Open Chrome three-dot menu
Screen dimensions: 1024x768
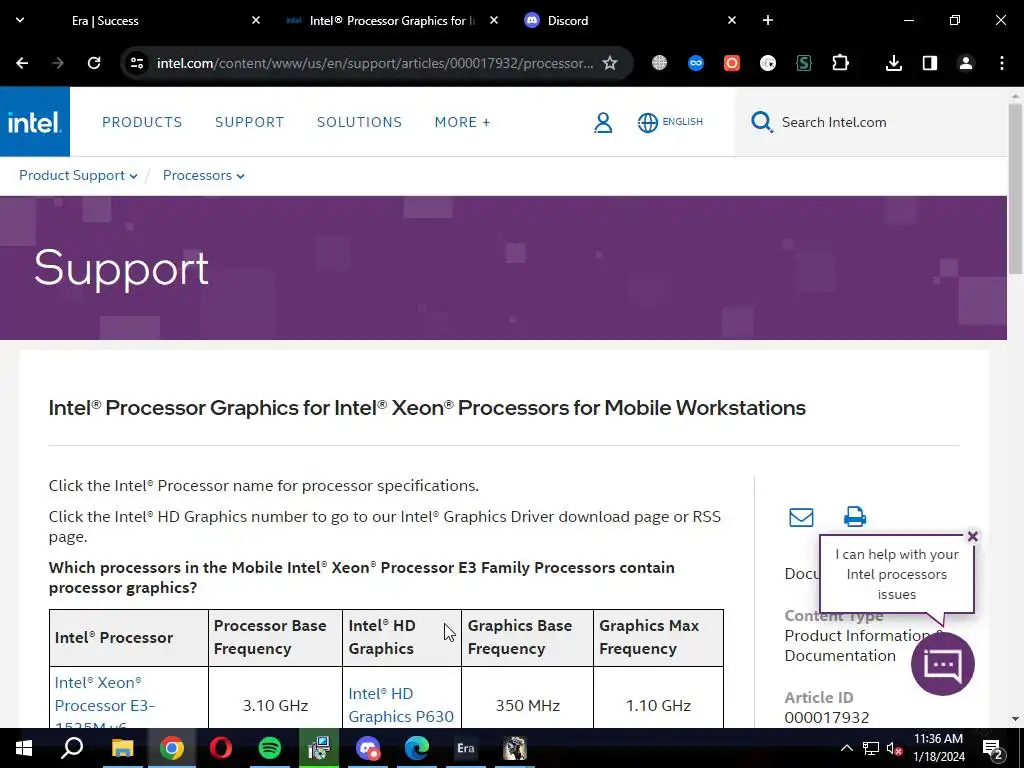point(1002,63)
